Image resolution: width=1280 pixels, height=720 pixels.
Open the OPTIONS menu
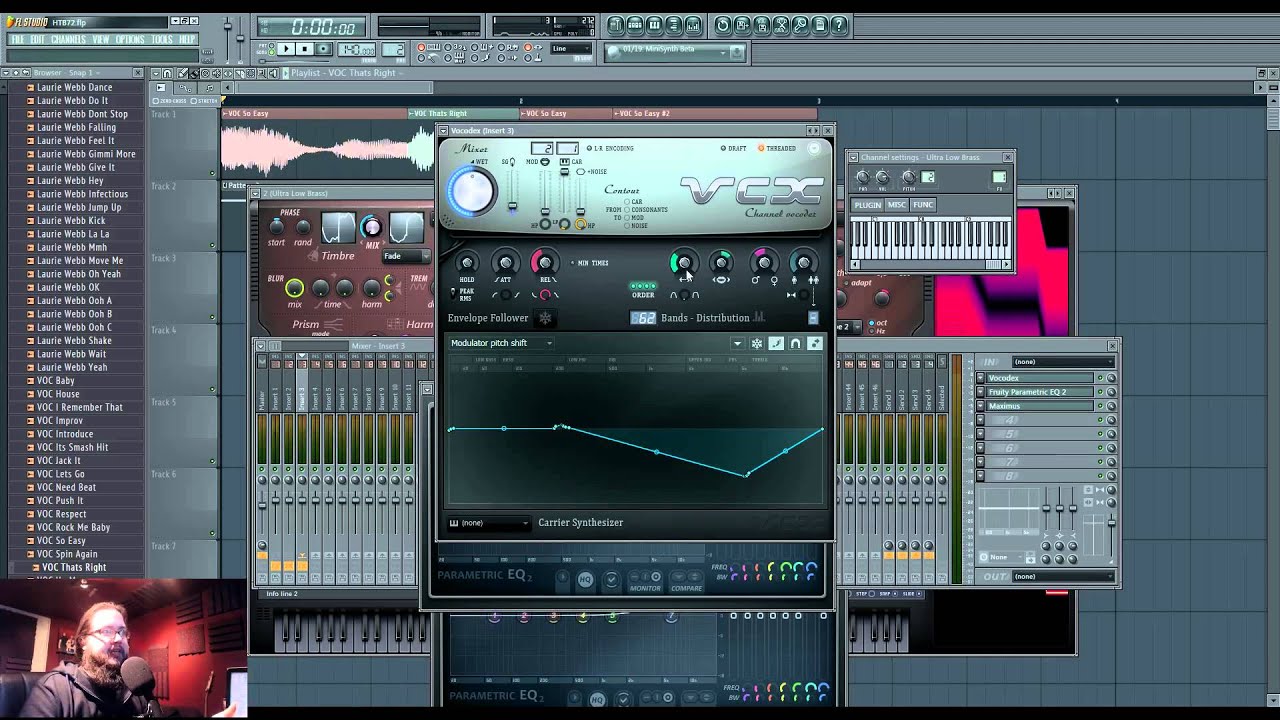tap(130, 39)
